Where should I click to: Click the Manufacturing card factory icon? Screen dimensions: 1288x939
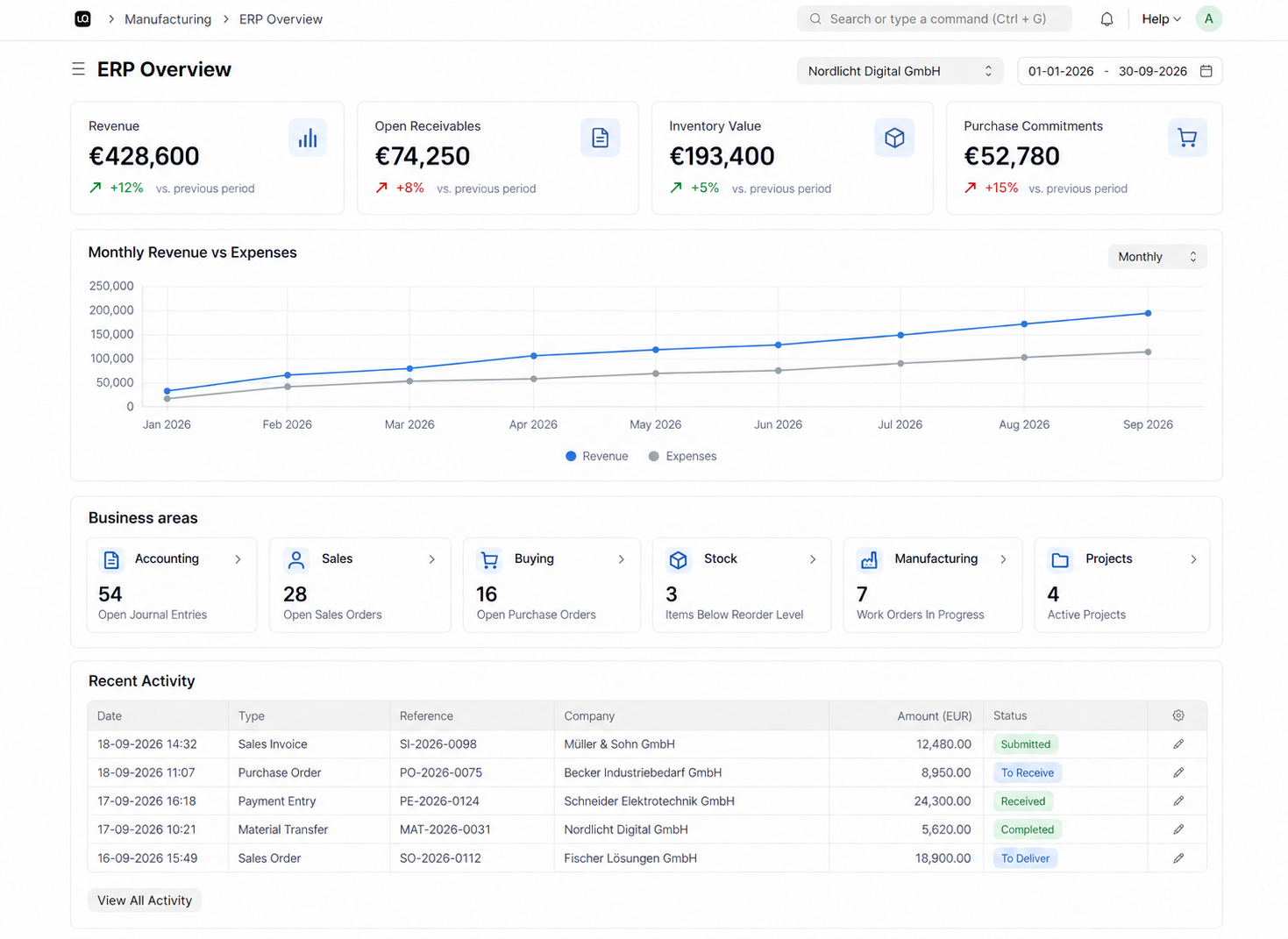click(x=869, y=559)
